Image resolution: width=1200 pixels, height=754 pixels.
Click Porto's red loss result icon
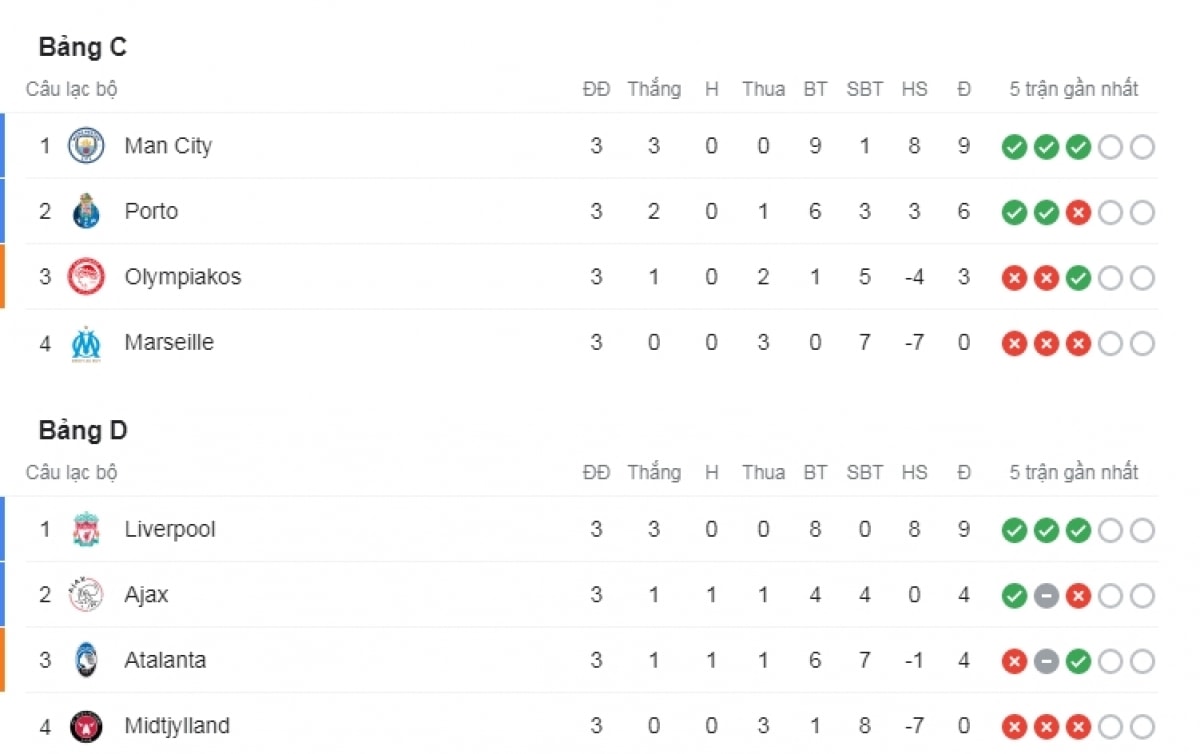(x=1078, y=213)
